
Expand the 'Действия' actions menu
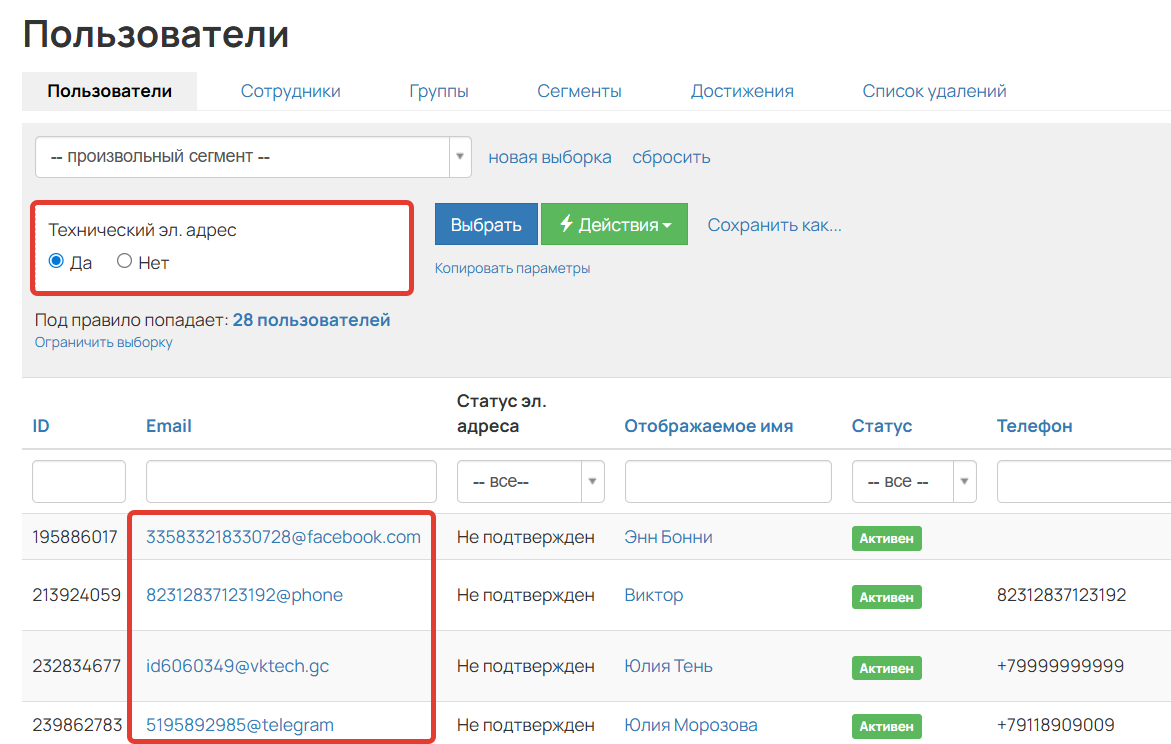pyautogui.click(x=614, y=225)
